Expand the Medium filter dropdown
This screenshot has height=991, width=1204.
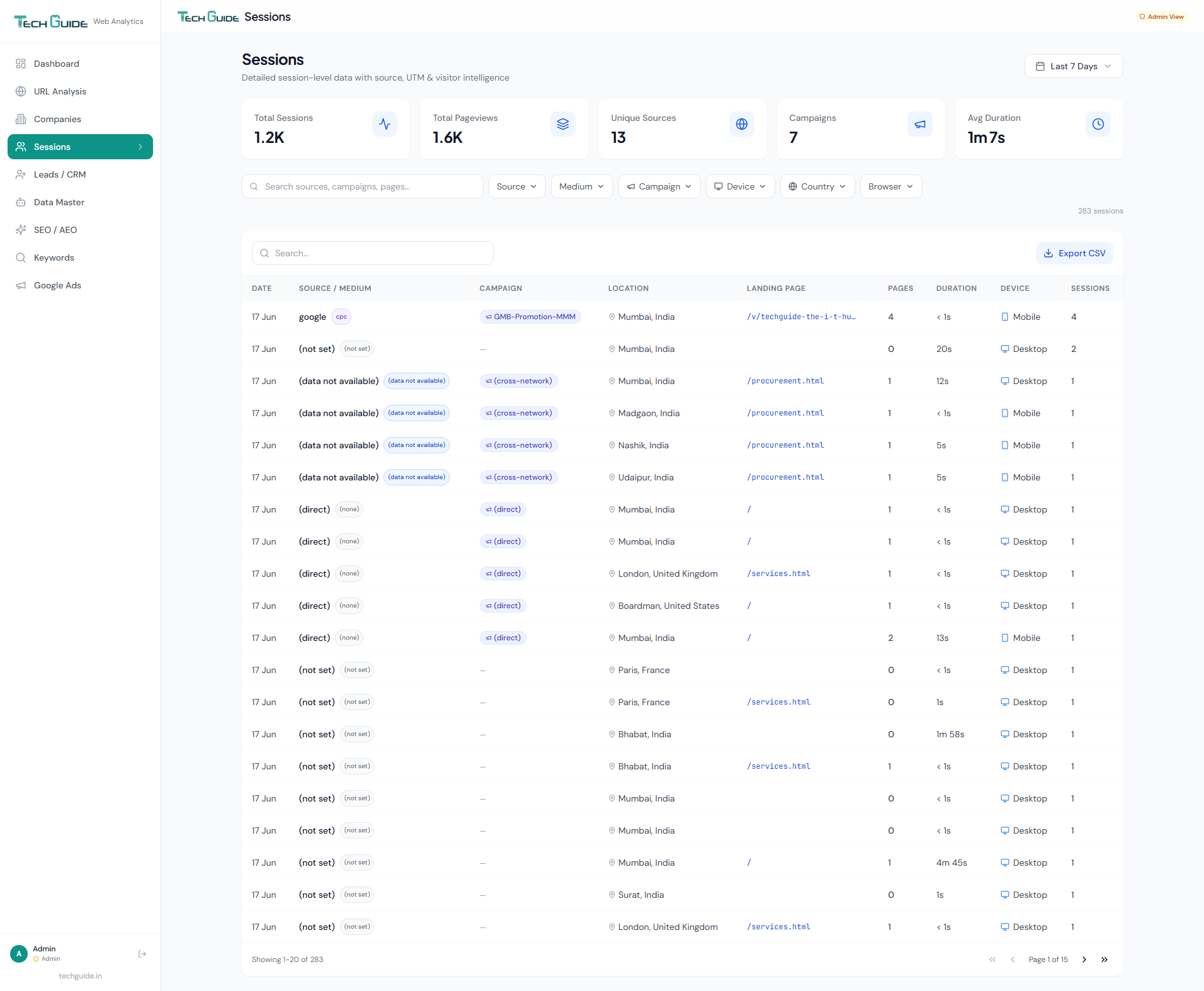[x=582, y=186]
